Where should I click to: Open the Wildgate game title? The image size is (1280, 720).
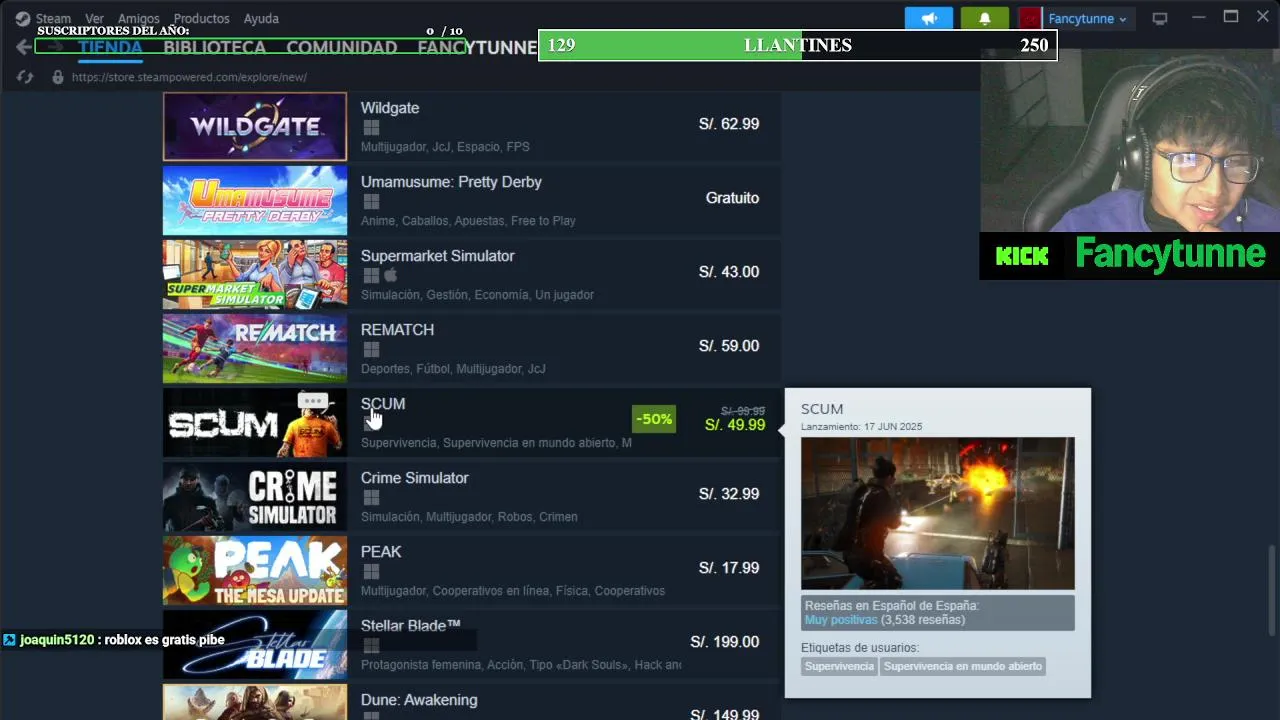point(390,108)
